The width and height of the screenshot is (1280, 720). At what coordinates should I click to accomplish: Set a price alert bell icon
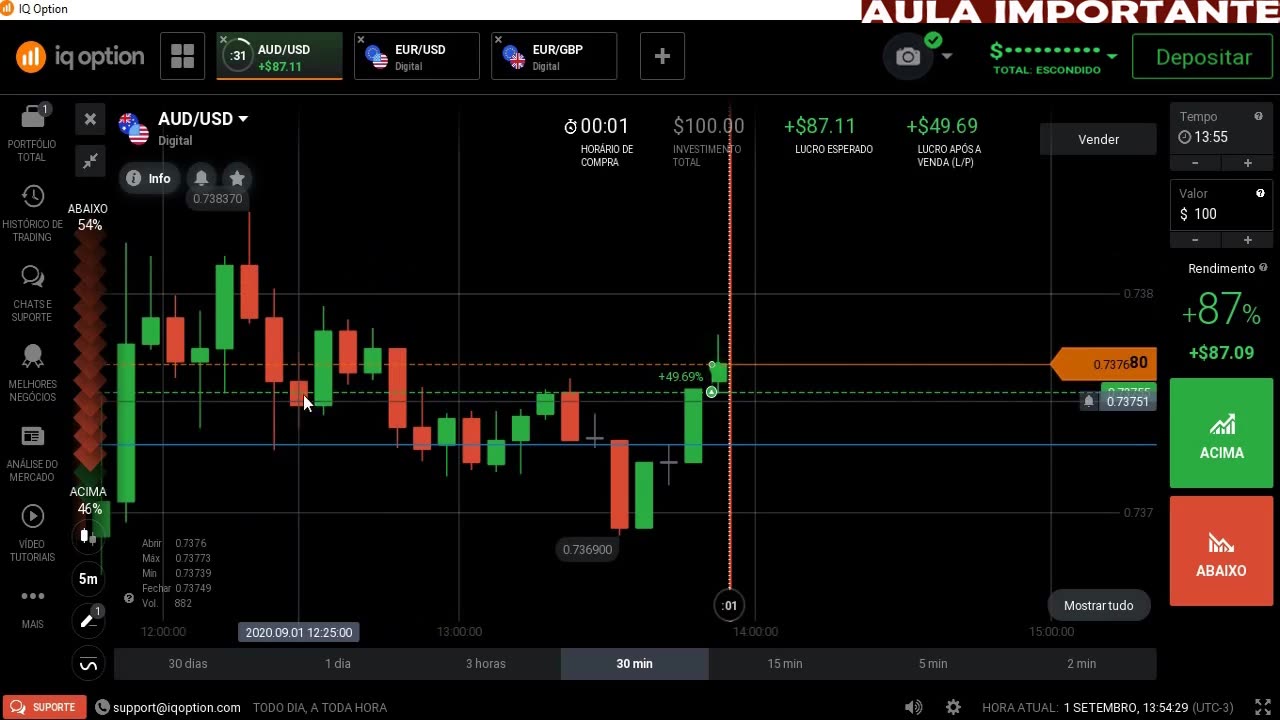[x=201, y=178]
